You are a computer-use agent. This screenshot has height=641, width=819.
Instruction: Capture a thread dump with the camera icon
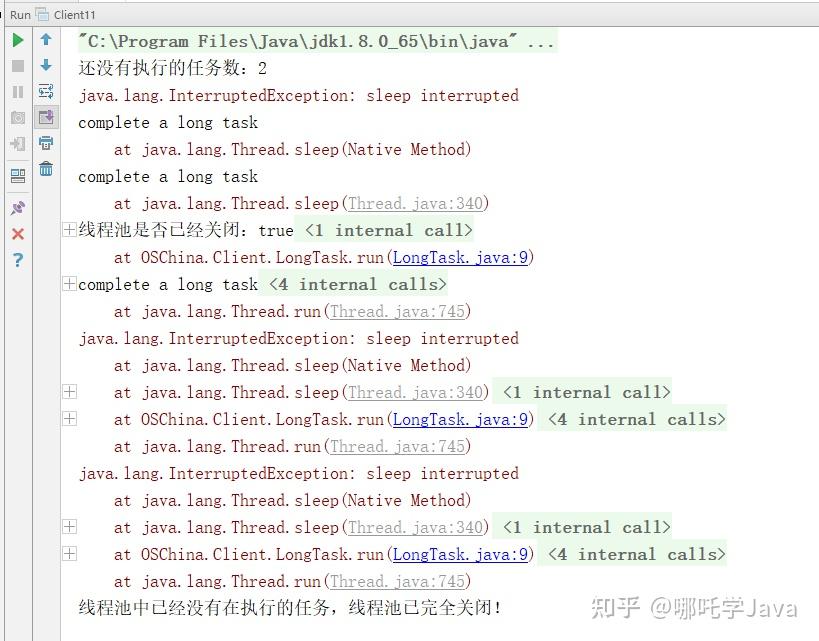pyautogui.click(x=15, y=117)
